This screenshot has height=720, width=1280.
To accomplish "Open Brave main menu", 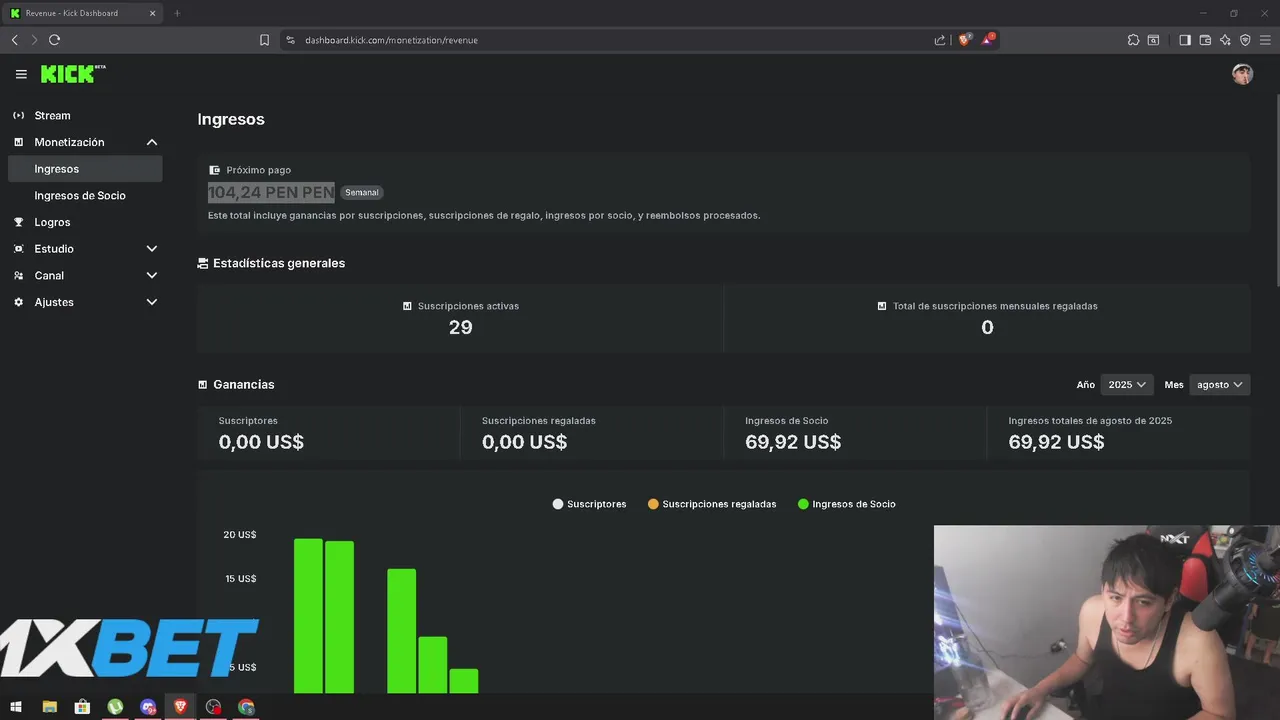I will [1265, 40].
